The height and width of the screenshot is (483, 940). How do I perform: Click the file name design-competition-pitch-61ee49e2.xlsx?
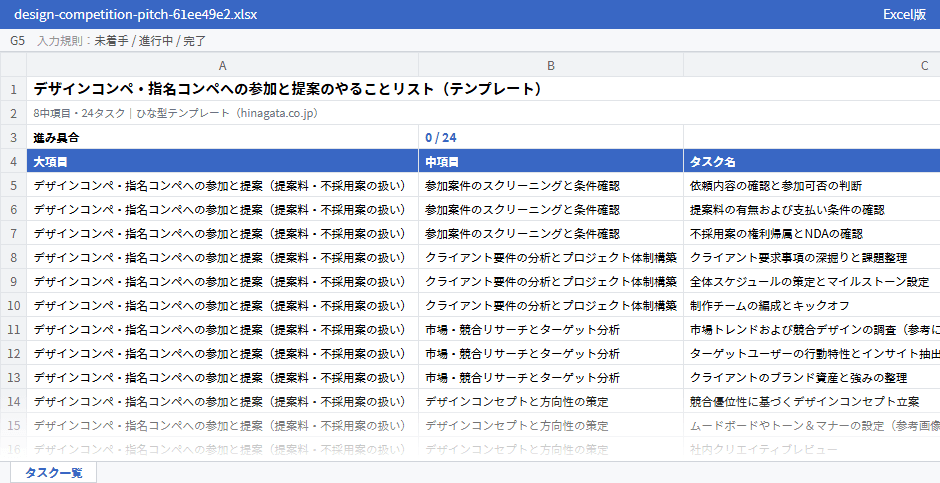(x=135, y=14)
